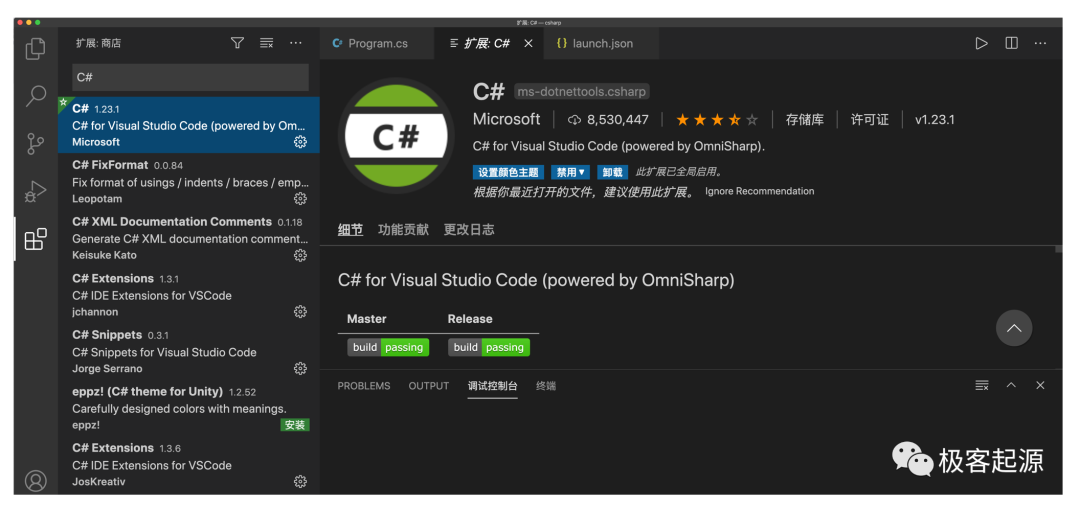This screenshot has height=509, width=1080.
Task: Select the C# FixFormat extension entry
Action: (x=189, y=181)
